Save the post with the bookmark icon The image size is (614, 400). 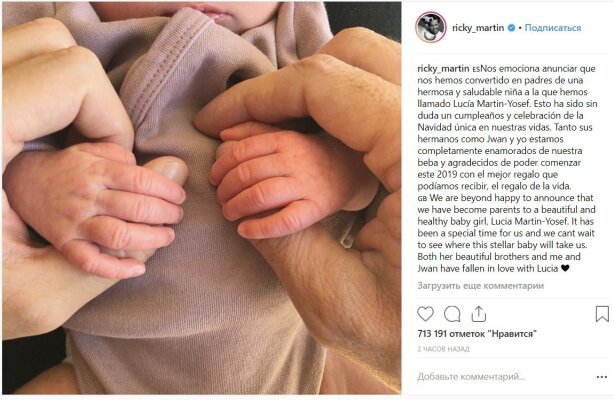point(602,314)
